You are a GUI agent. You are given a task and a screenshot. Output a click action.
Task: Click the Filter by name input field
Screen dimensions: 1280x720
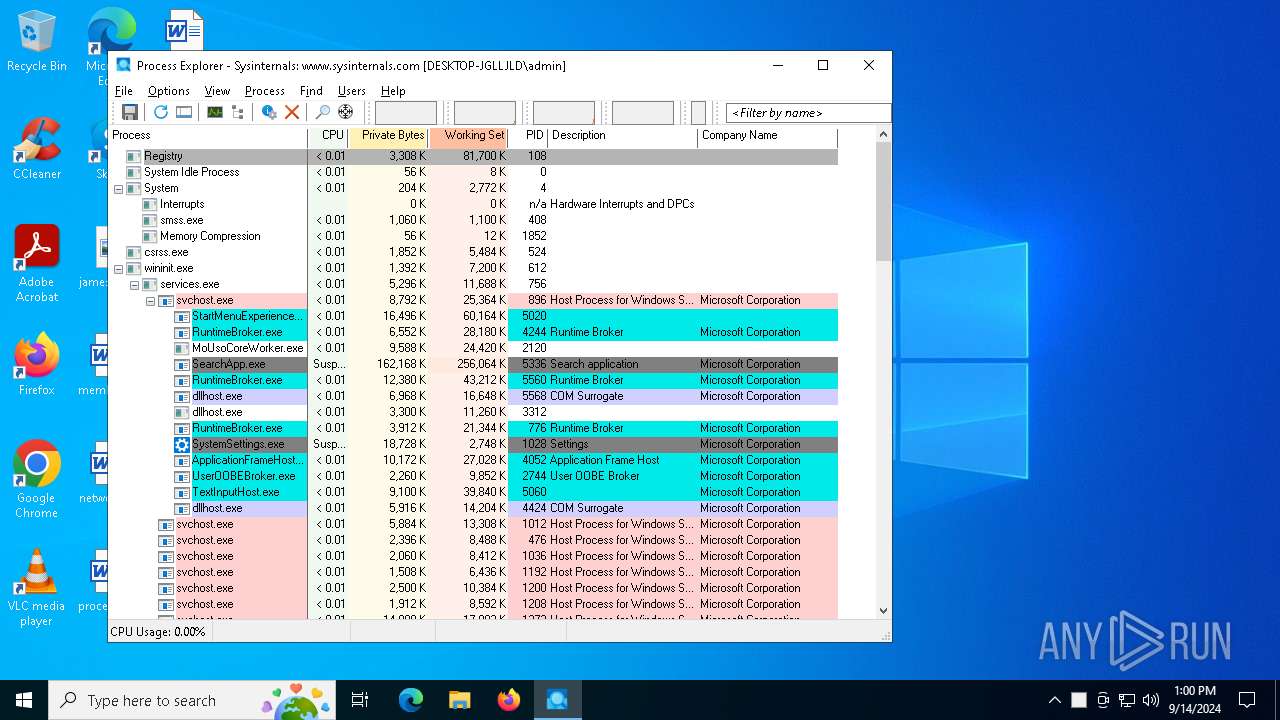click(808, 113)
